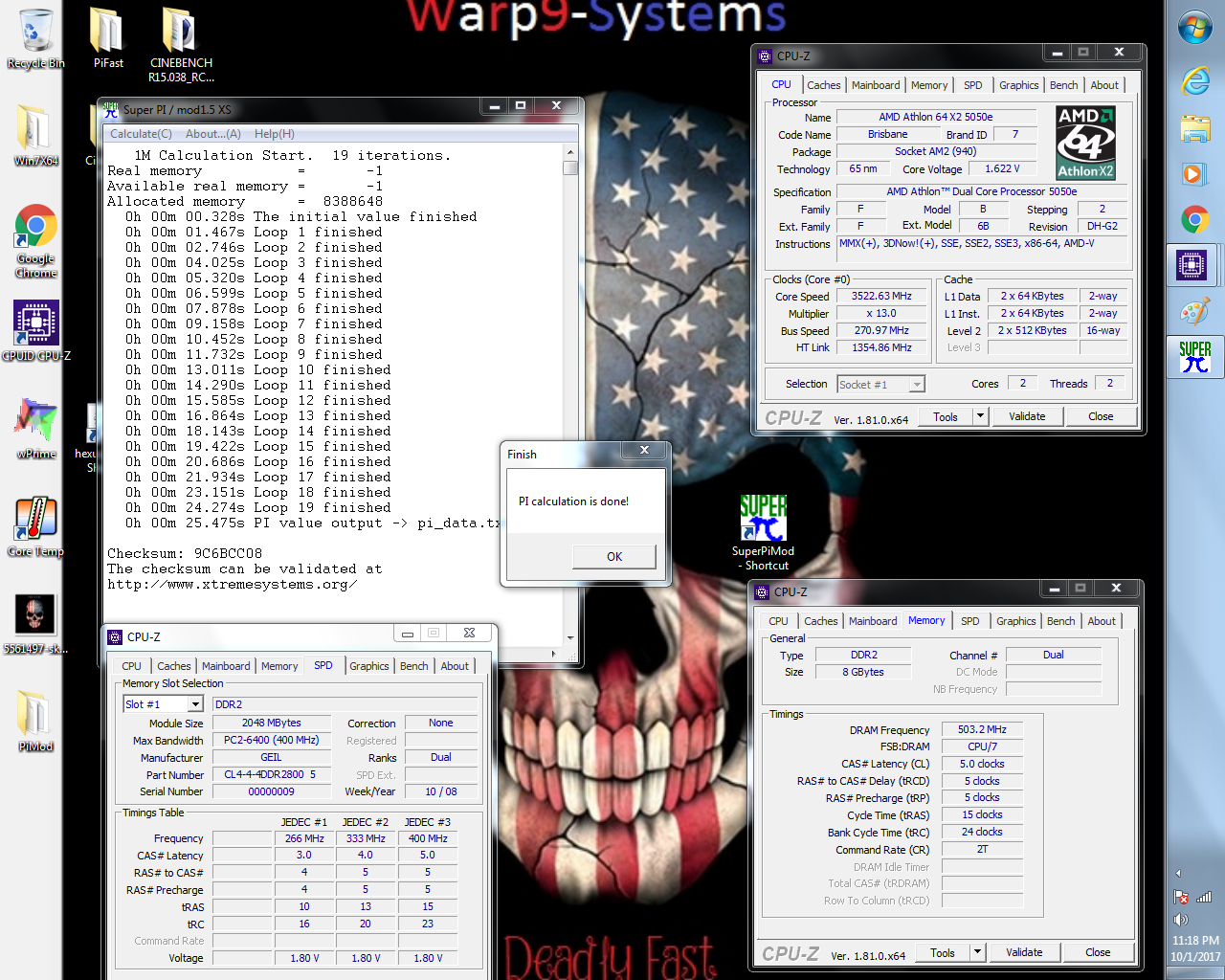1225x980 pixels.
Task: Expand Tools dropdown arrow in Memory CPU-Z
Action: 977,952
